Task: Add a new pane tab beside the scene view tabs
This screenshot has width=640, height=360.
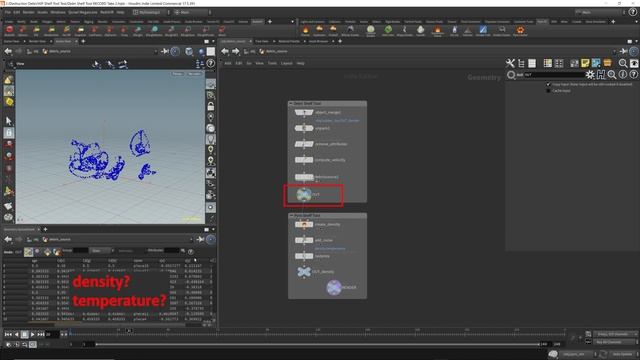Action: click(x=83, y=41)
